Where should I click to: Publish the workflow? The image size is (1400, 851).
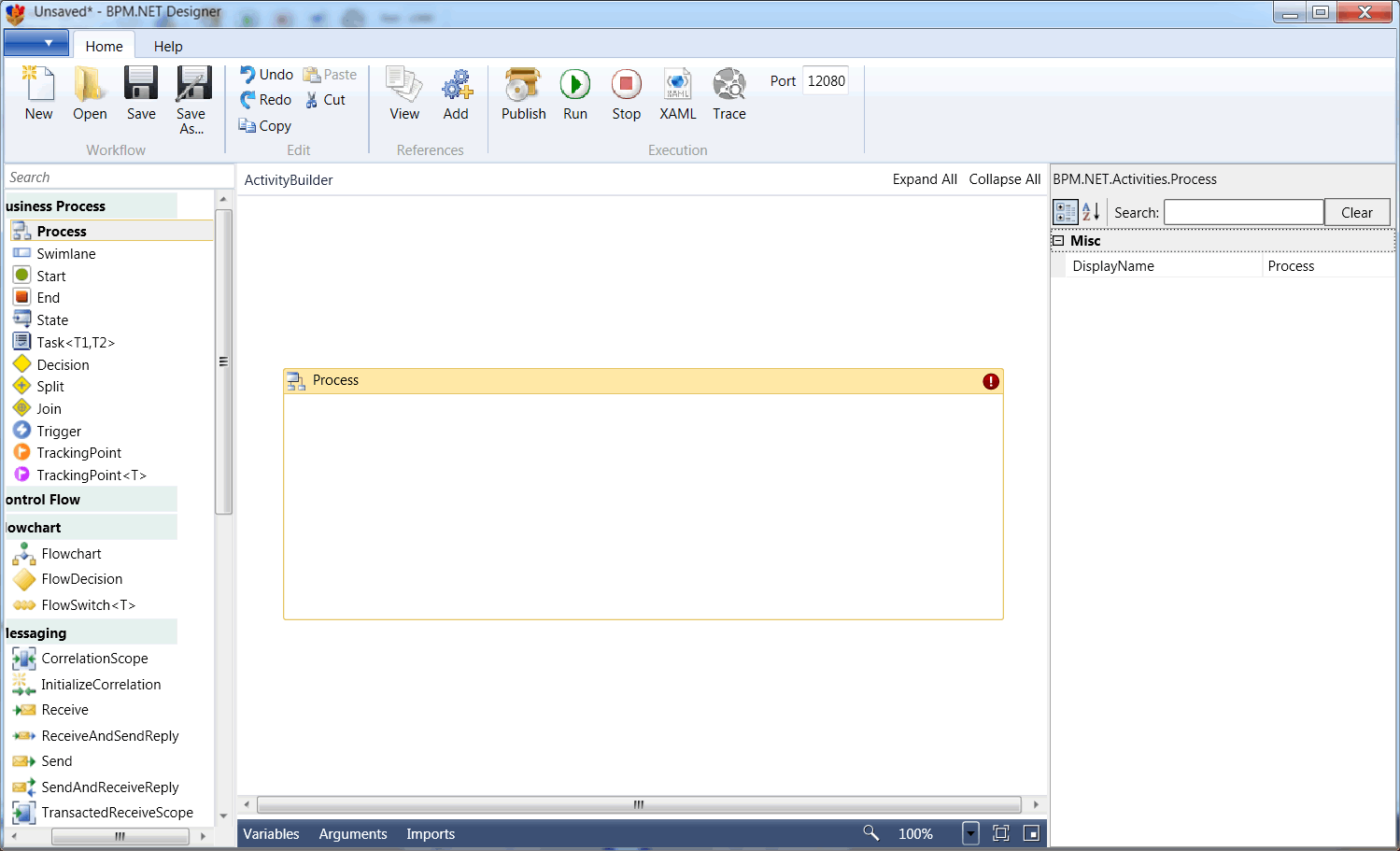click(x=523, y=93)
